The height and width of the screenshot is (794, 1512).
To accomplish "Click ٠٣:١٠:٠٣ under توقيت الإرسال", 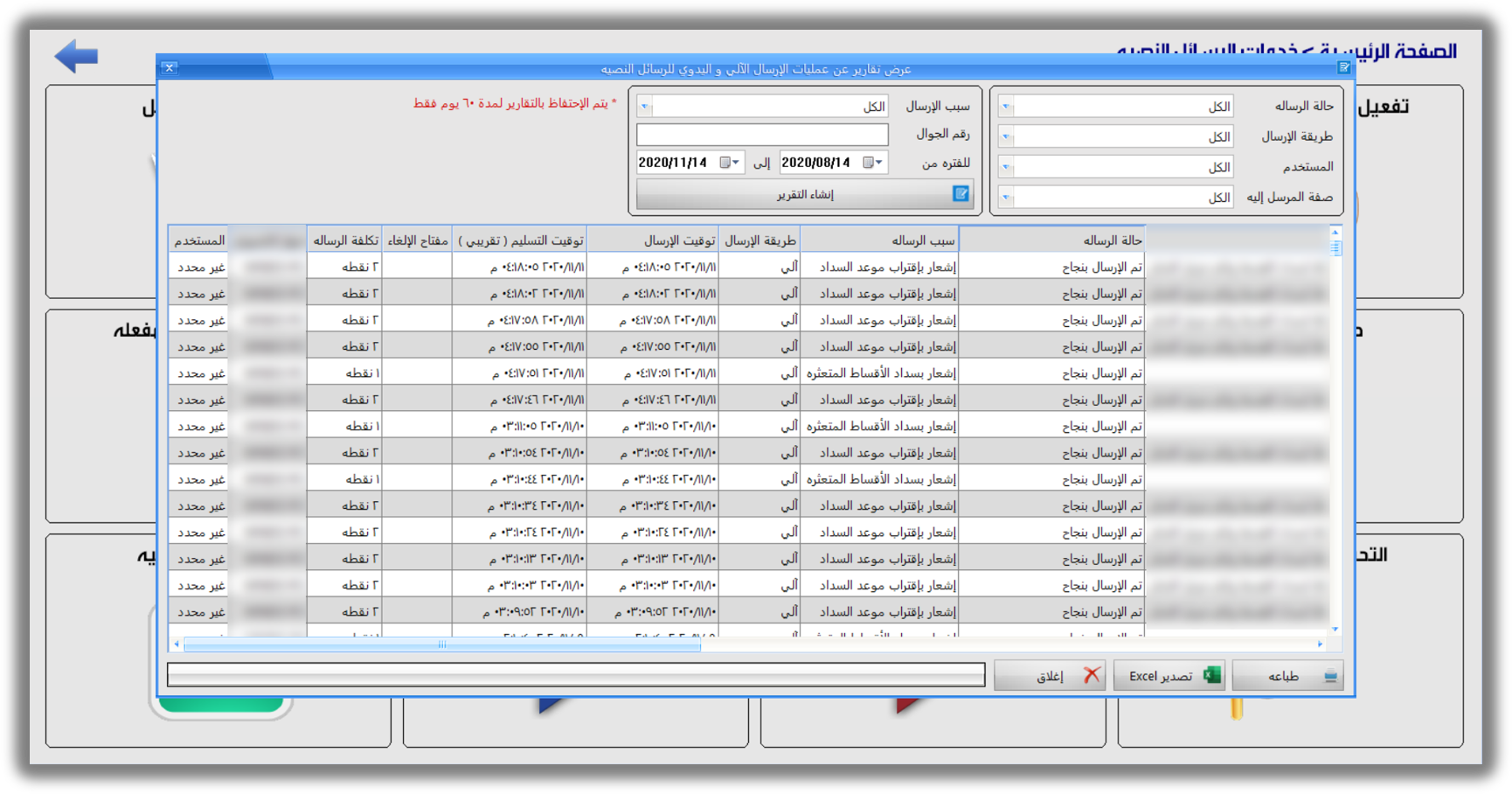I will (653, 586).
